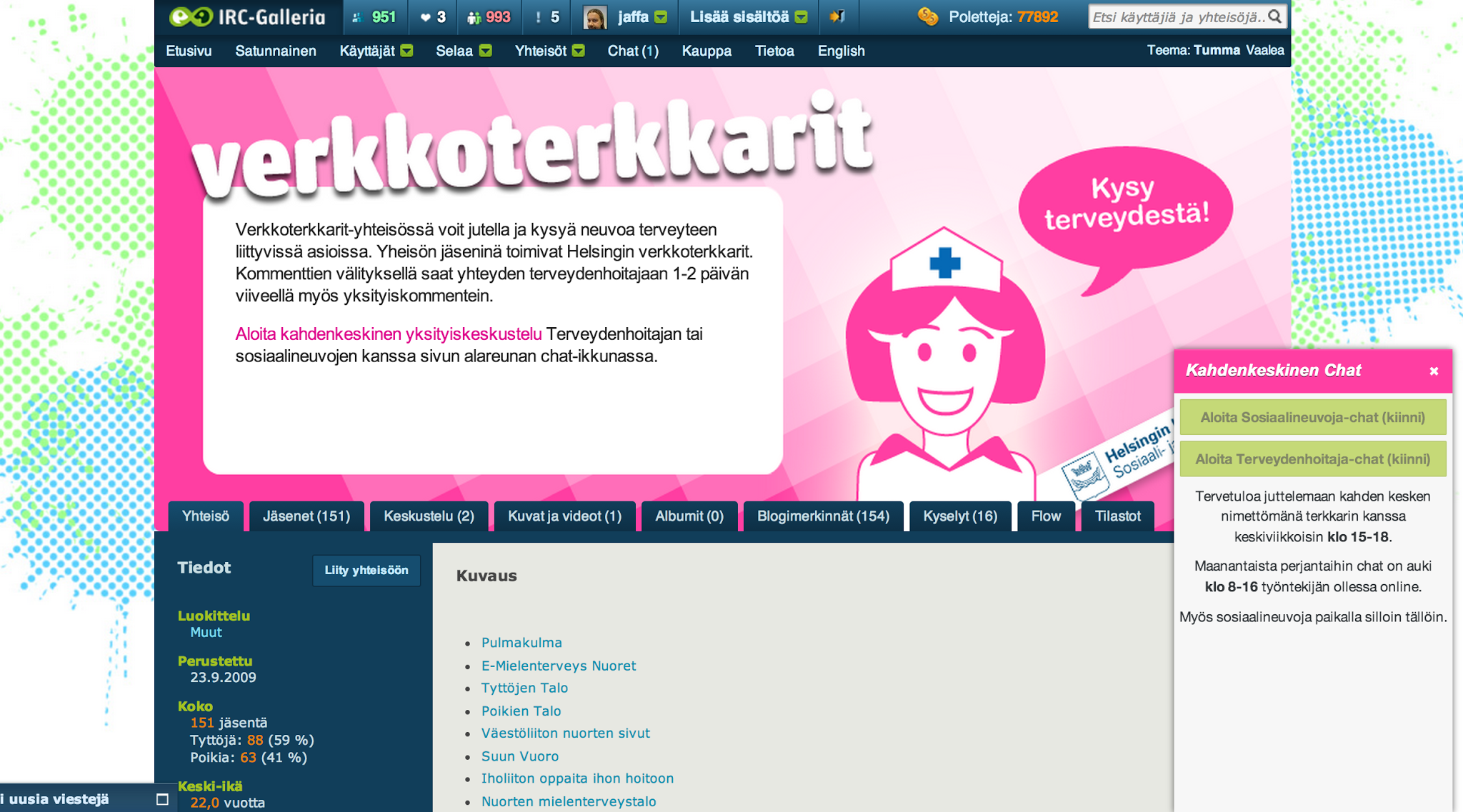Open the Satunnainen menu item

point(276,51)
